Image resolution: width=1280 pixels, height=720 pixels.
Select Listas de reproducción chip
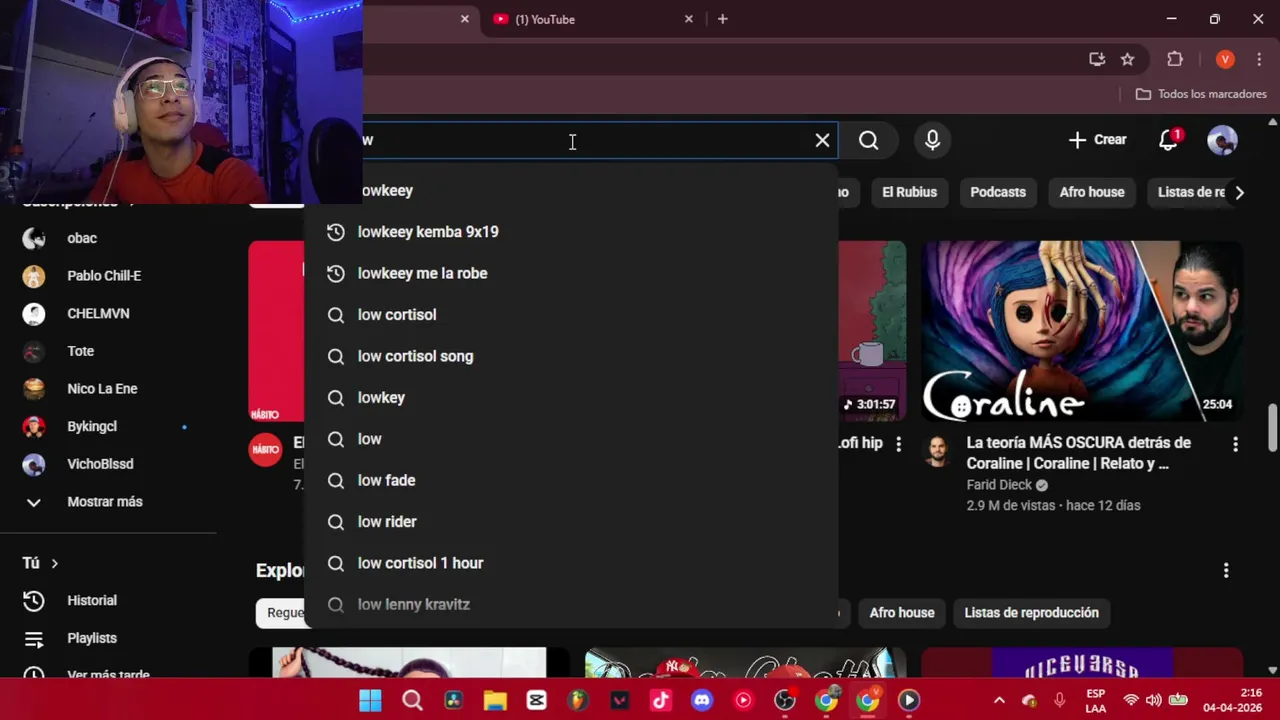pos(1031,613)
